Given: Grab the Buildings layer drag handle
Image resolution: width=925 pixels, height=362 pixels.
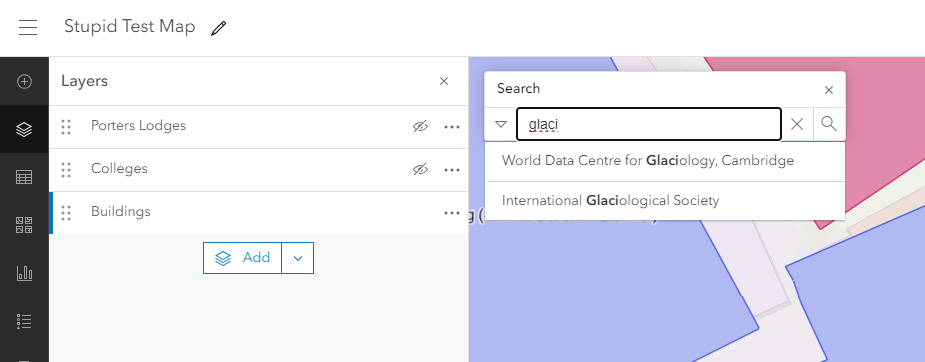Looking at the screenshot, I should (66, 212).
